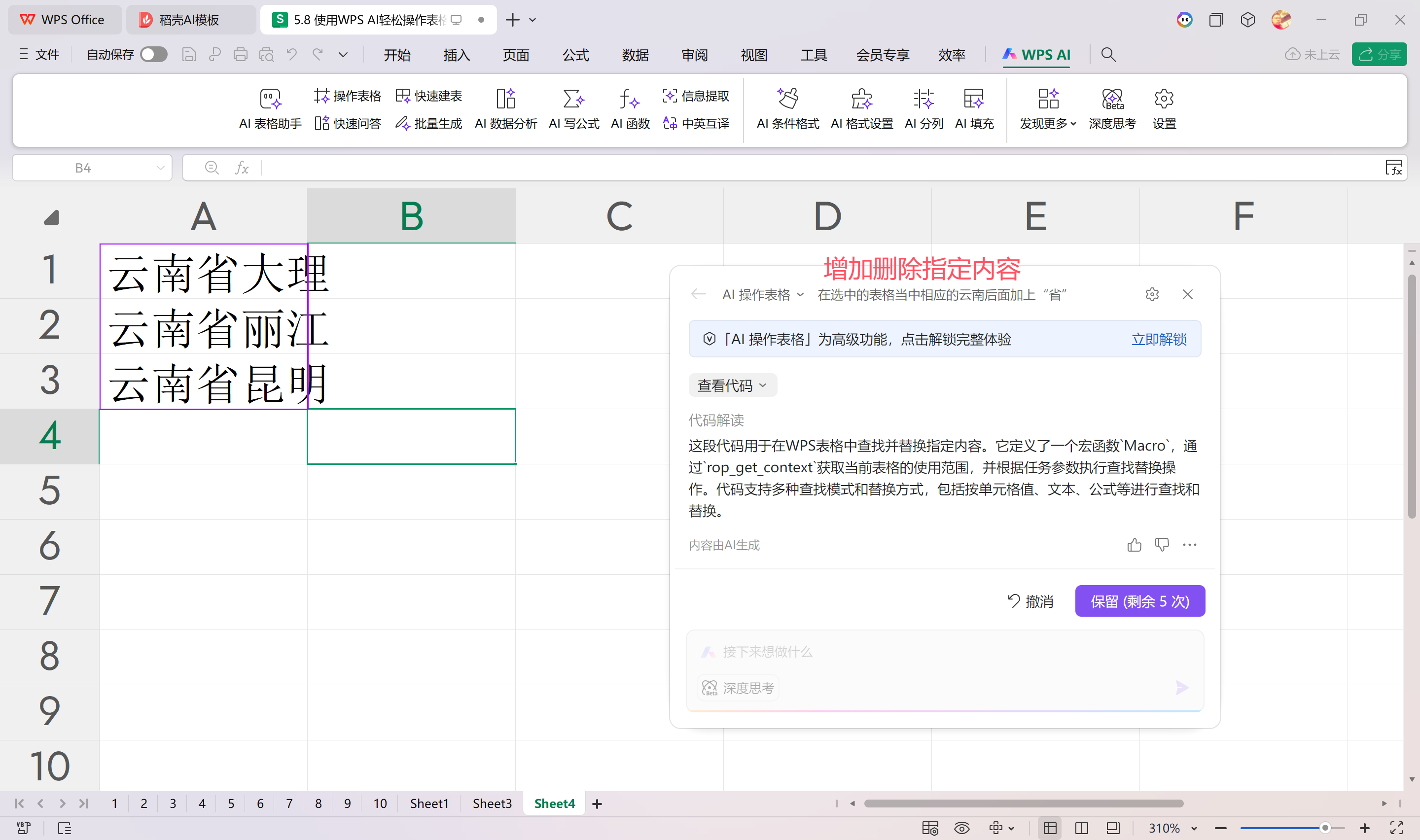Viewport: 1420px width, 840px height.
Task: Go back in the AI panel
Action: point(698,294)
